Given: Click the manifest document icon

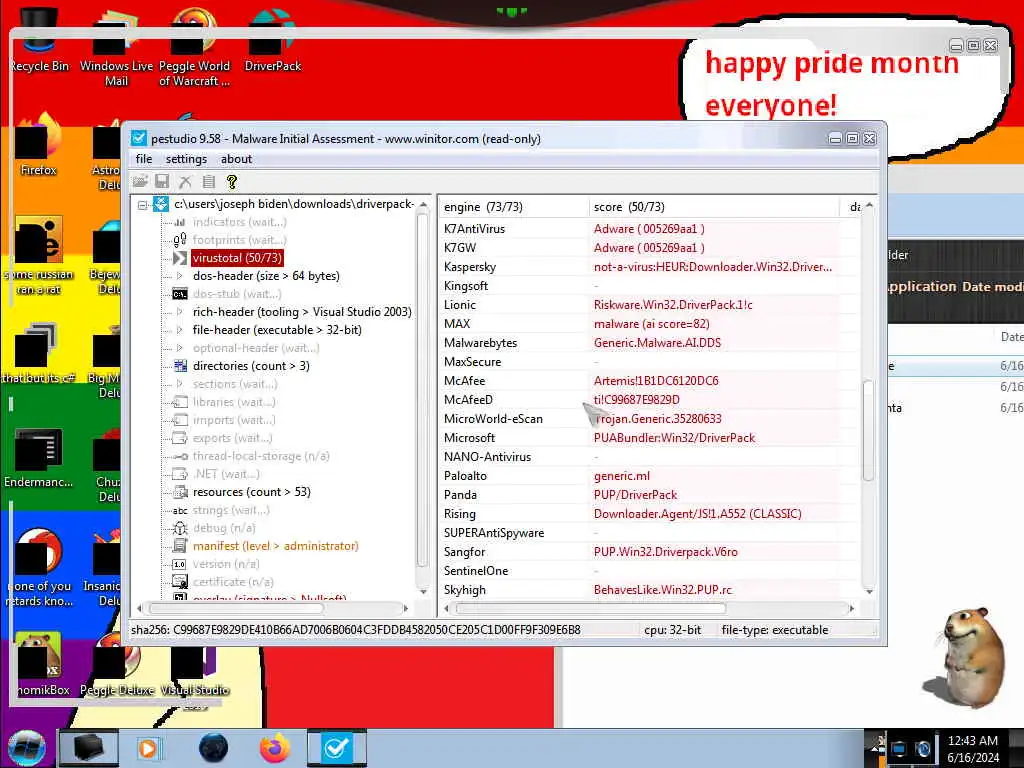Looking at the screenshot, I should (180, 546).
